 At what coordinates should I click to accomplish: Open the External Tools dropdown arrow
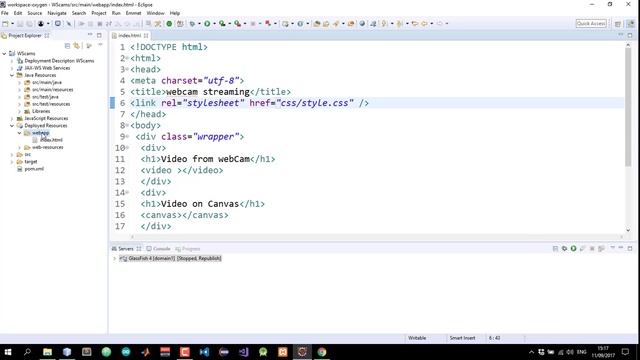coord(244,24)
